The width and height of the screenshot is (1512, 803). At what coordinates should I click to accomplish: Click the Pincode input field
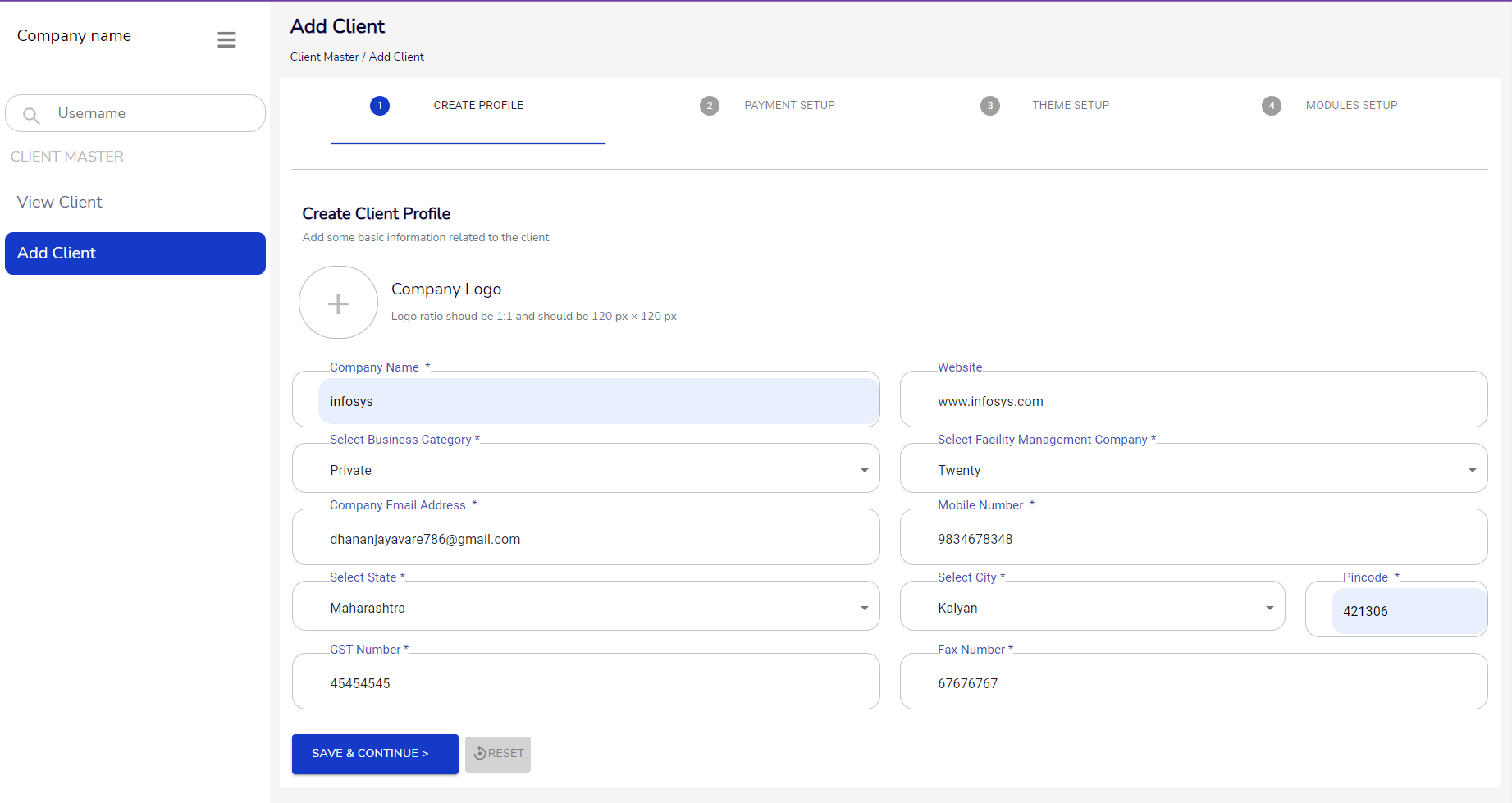(1396, 610)
